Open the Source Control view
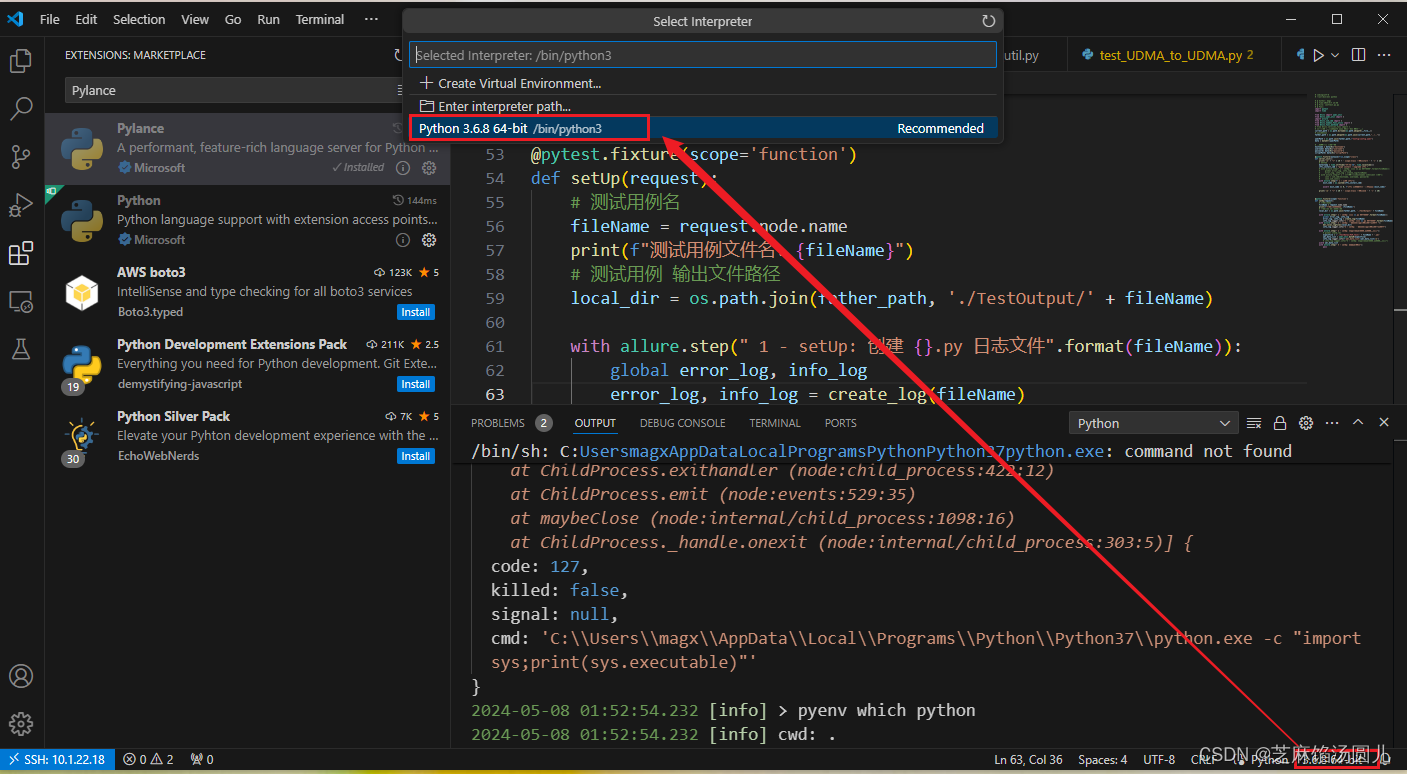The width and height of the screenshot is (1407, 774). [21, 157]
